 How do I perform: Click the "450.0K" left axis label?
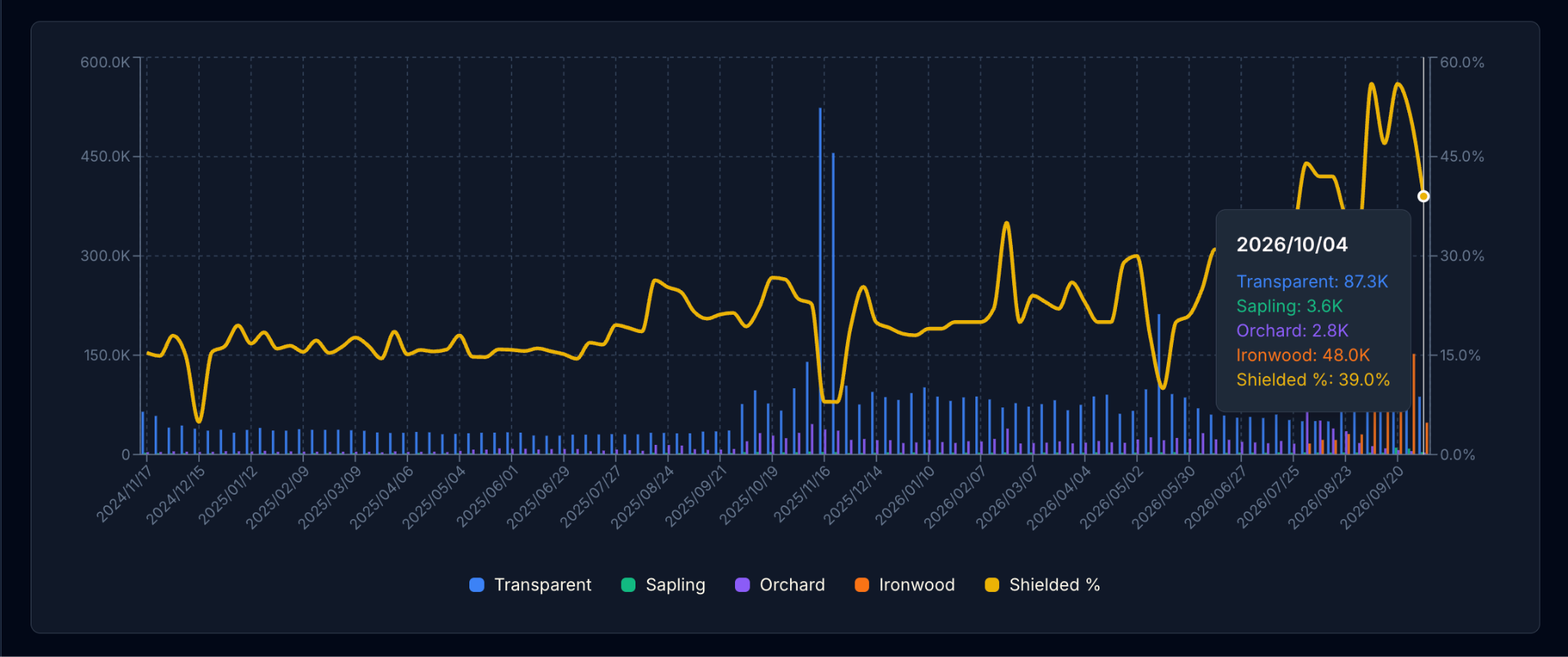105,156
